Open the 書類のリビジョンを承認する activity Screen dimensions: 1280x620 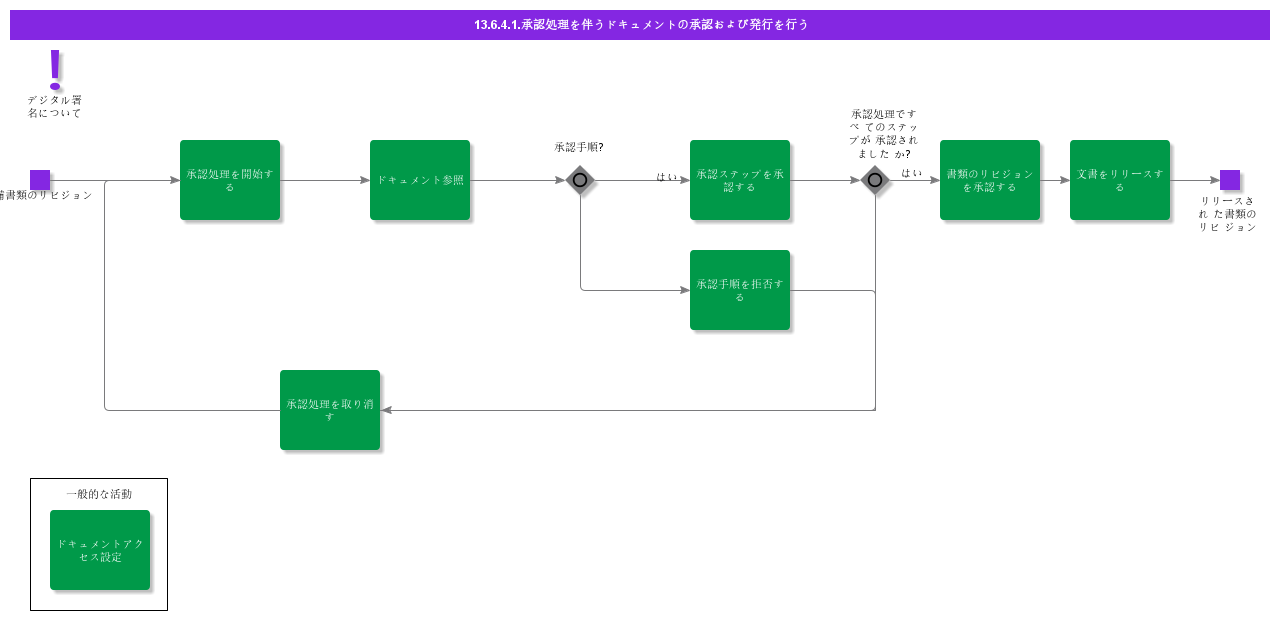(990, 180)
